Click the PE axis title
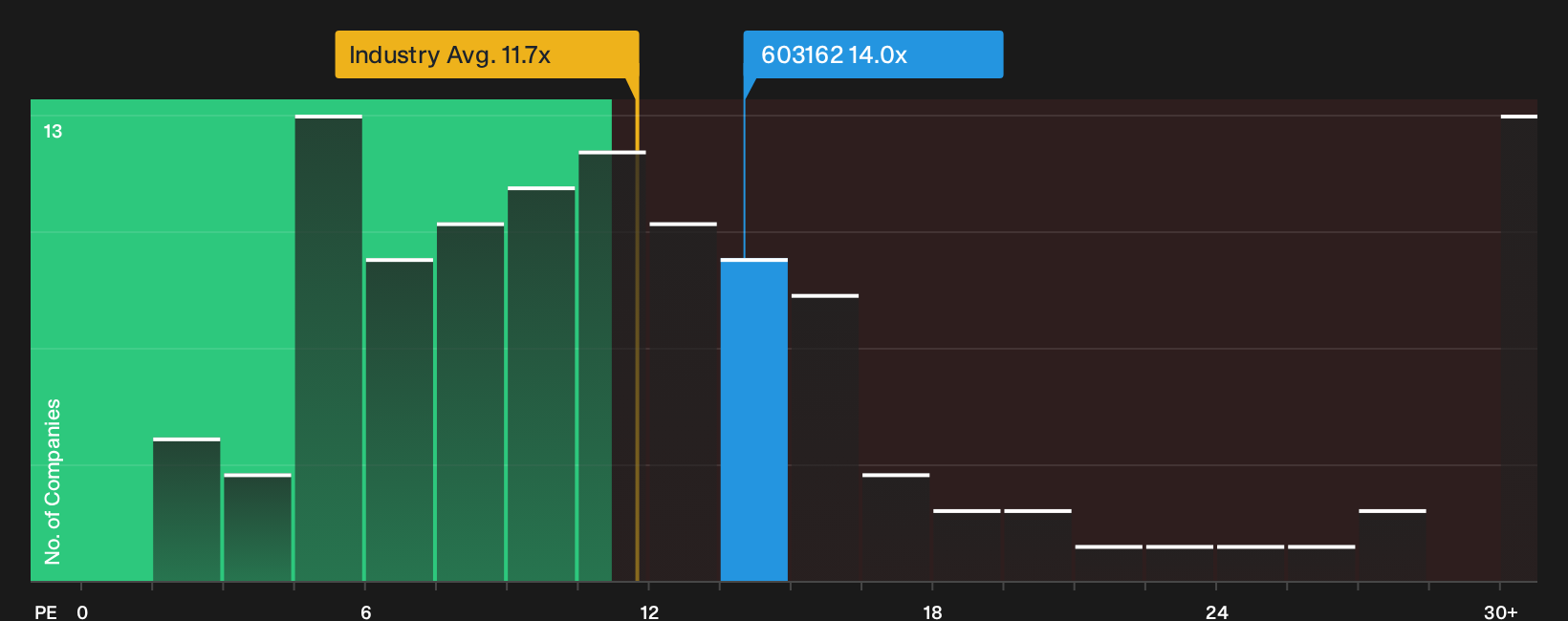Screen dimensions: 1568x621 (x=45, y=611)
